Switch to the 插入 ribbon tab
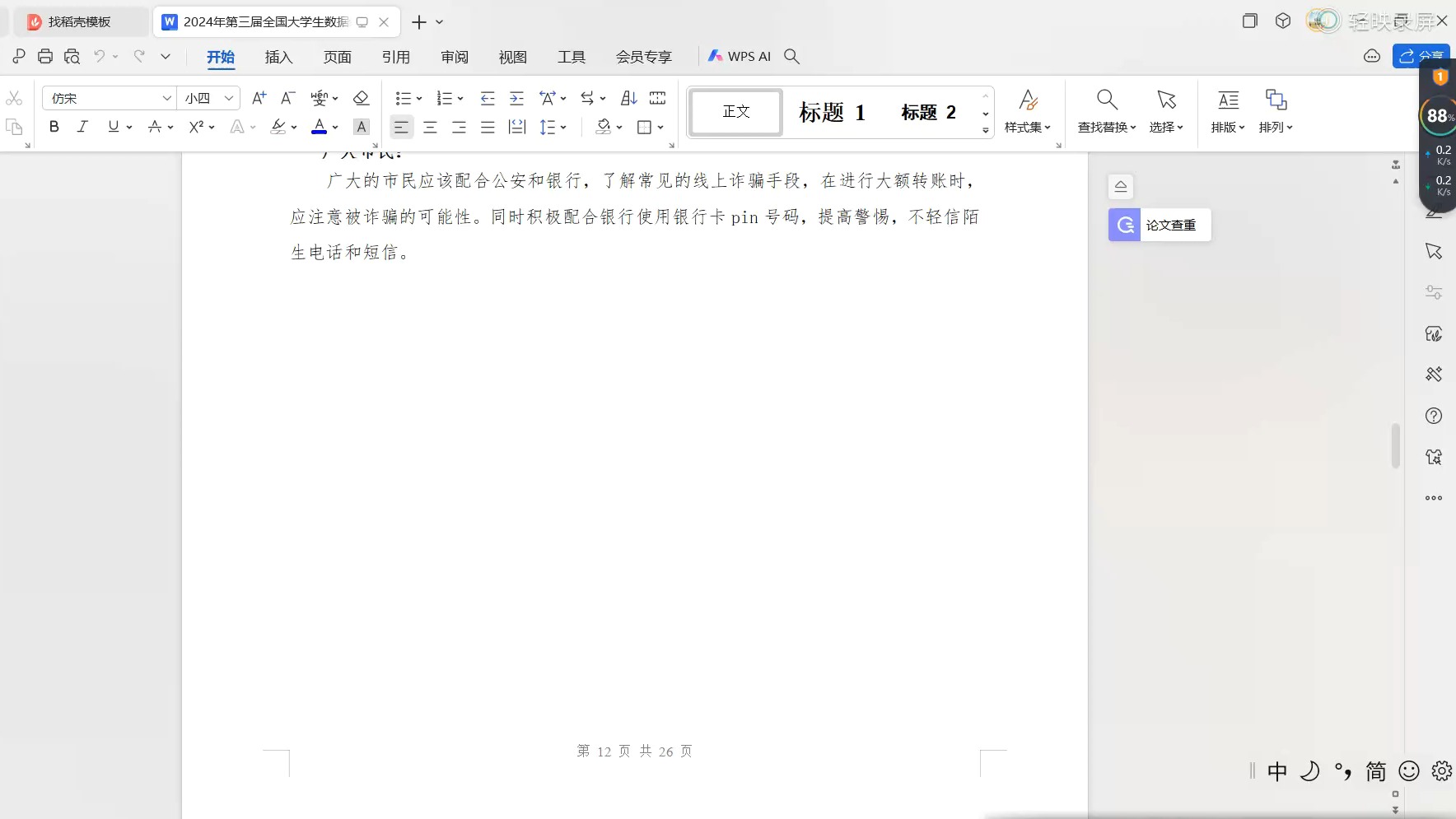Viewport: 1456px width, 819px height. [x=278, y=57]
